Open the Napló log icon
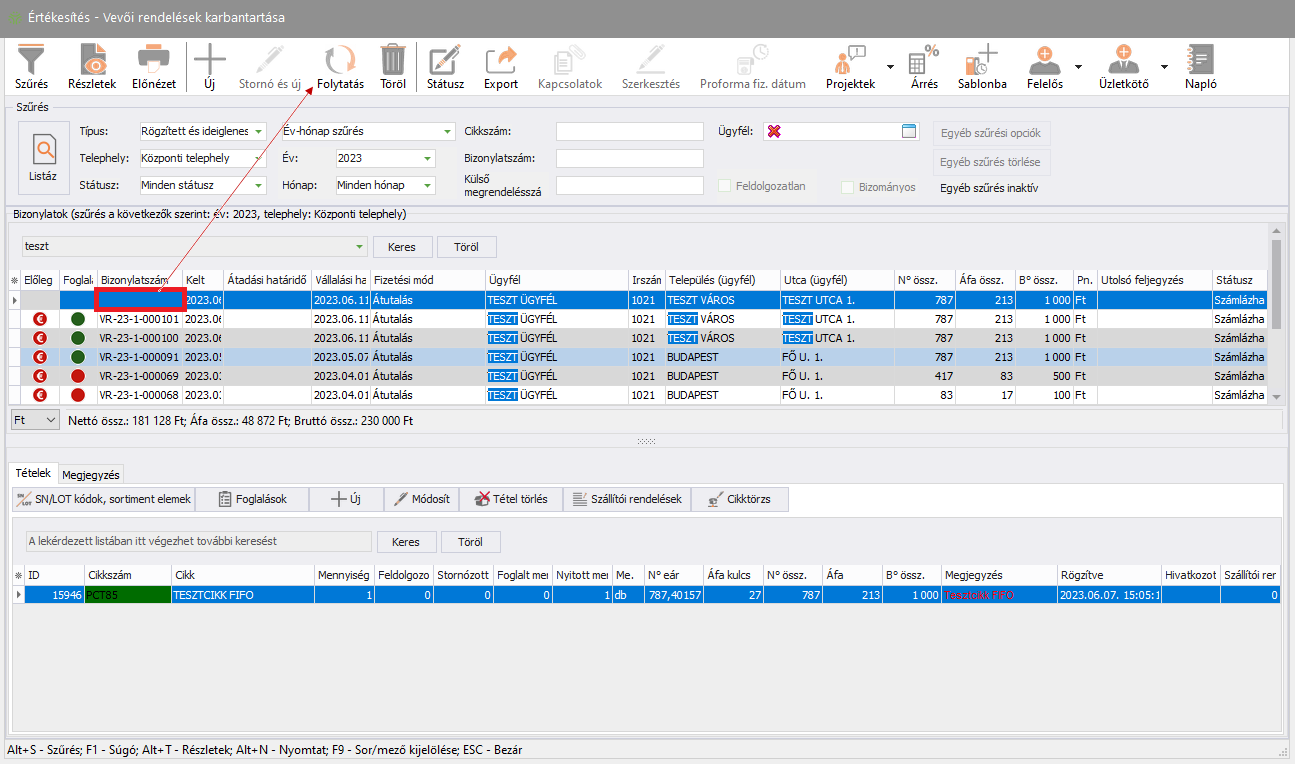Screen dimensions: 1295x764 click(x=1200, y=60)
